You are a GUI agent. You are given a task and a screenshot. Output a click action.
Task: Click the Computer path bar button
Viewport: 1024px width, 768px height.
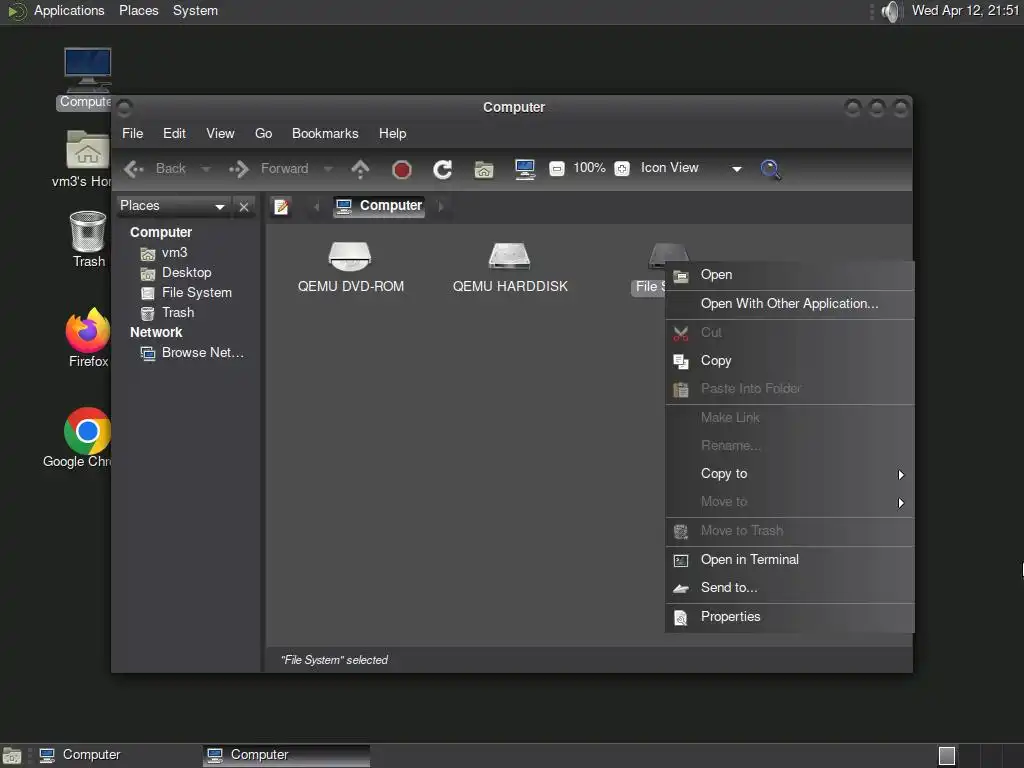click(379, 206)
